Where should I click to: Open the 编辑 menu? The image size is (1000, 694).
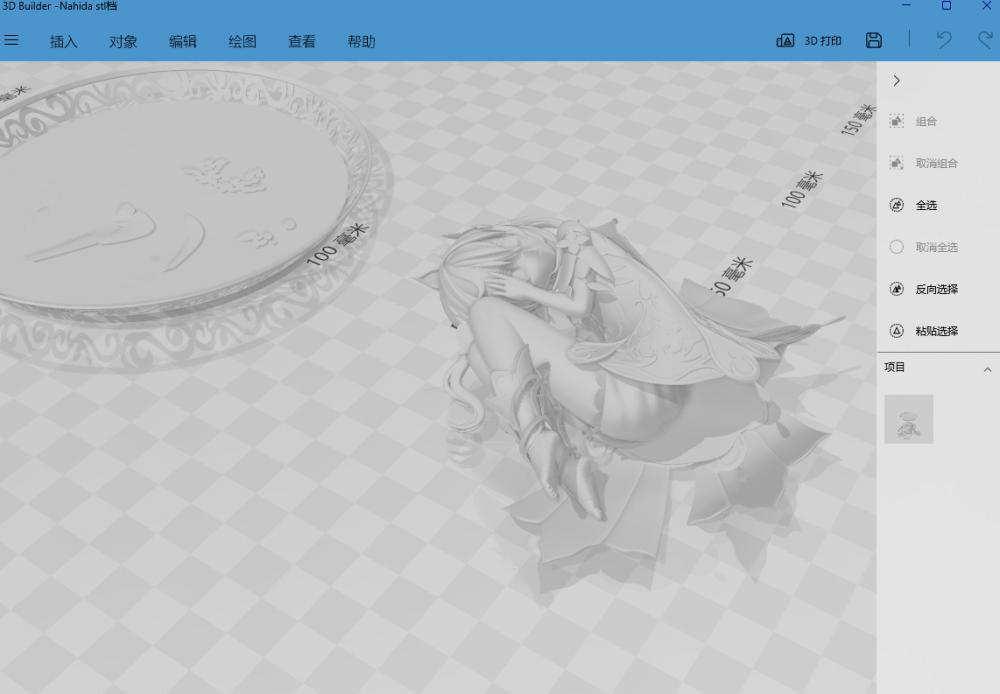click(182, 41)
